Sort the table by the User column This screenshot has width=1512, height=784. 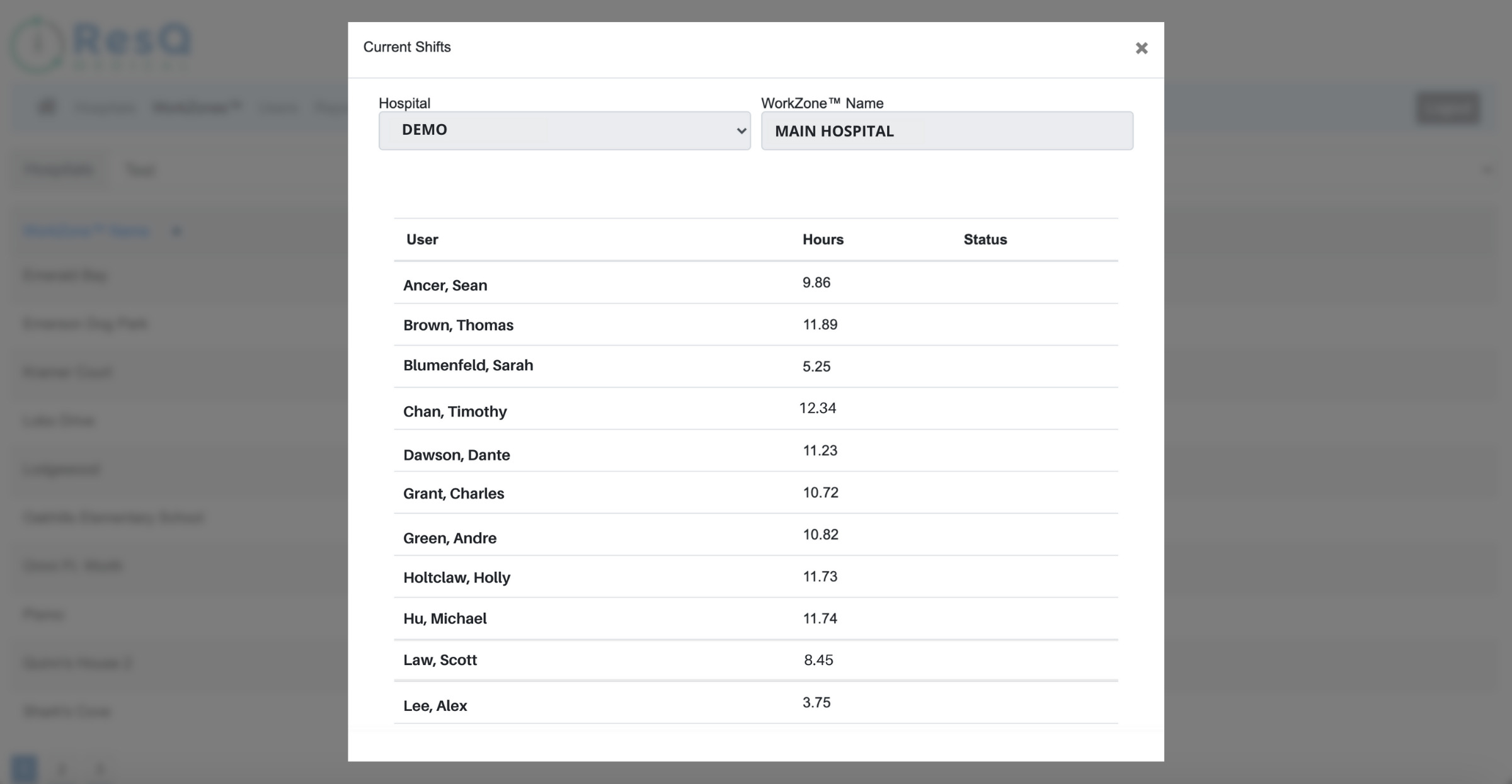pos(421,239)
